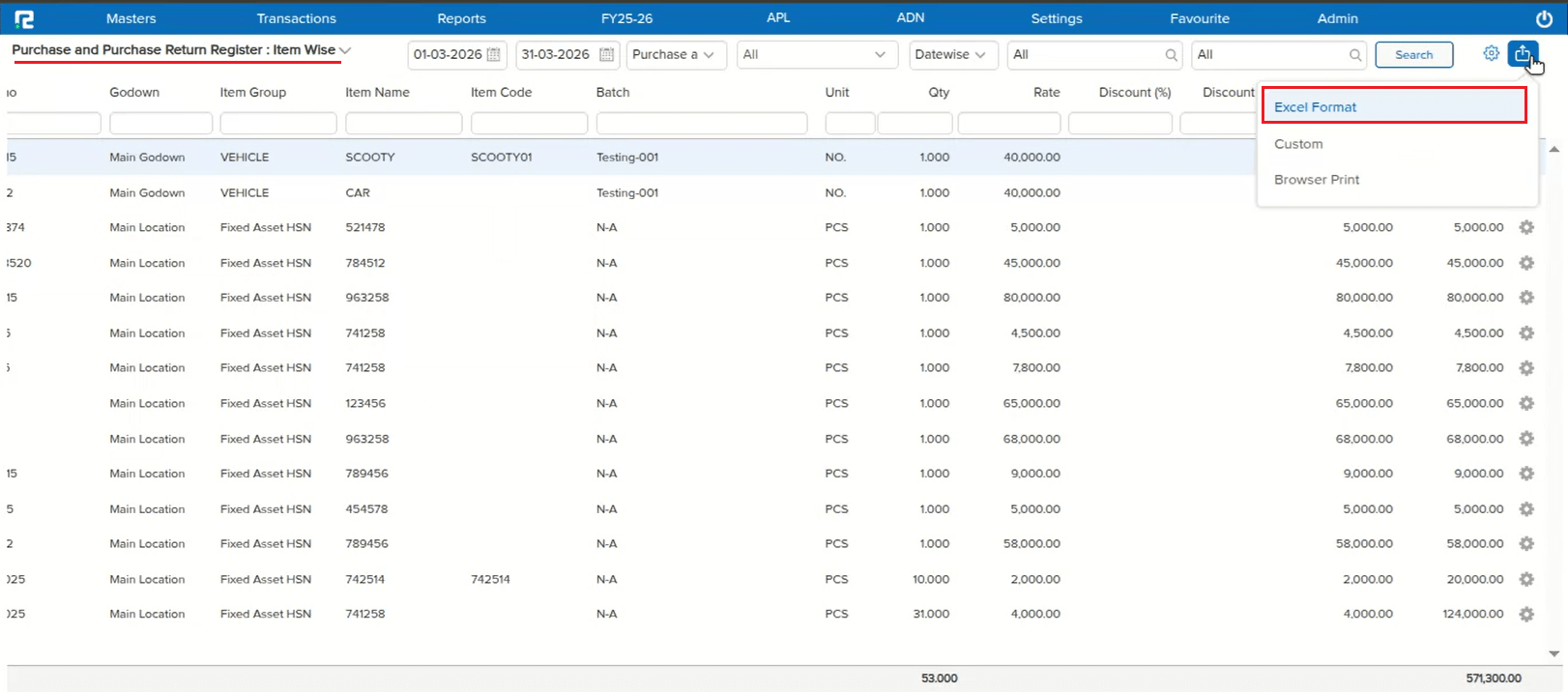Click gear icon on 521478 row

tap(1526, 228)
